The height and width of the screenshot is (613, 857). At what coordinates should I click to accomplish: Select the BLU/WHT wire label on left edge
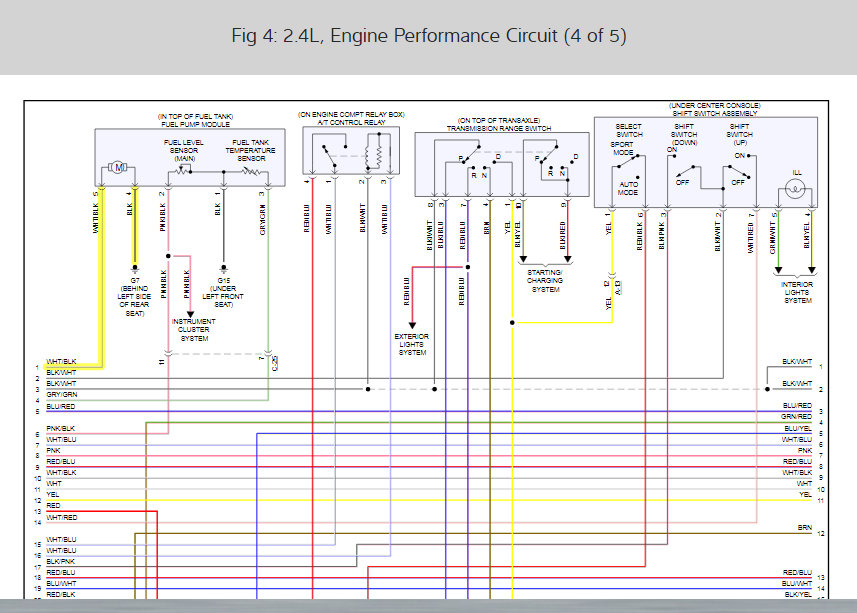(x=61, y=583)
